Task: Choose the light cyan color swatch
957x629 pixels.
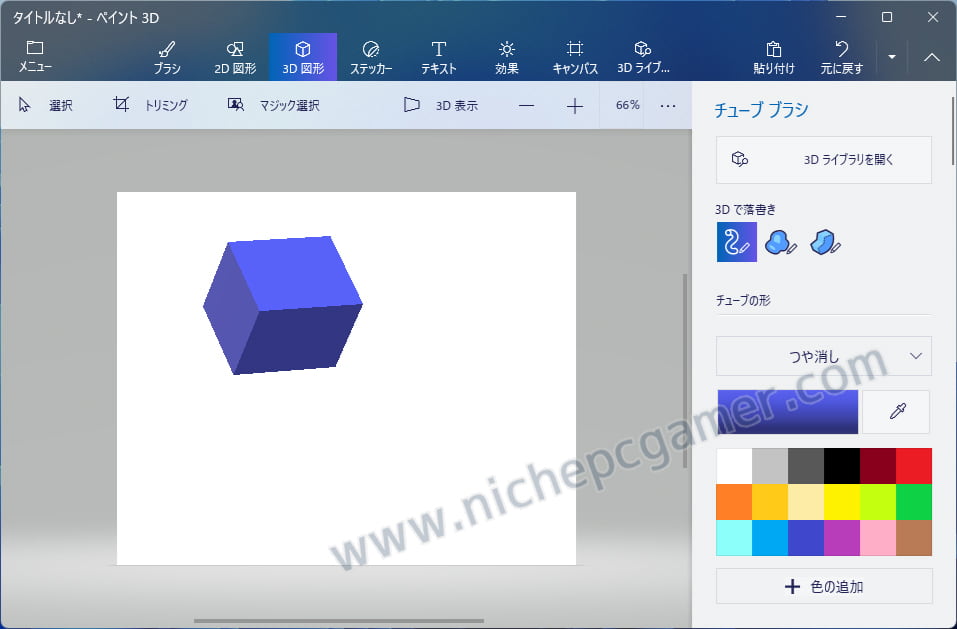Action: pos(734,537)
